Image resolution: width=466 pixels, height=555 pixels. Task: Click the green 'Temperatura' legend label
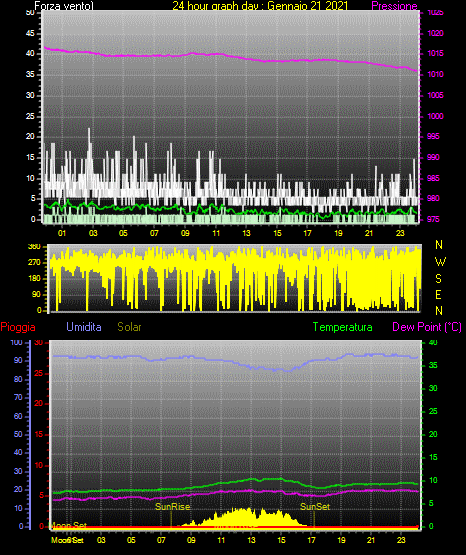(342, 327)
